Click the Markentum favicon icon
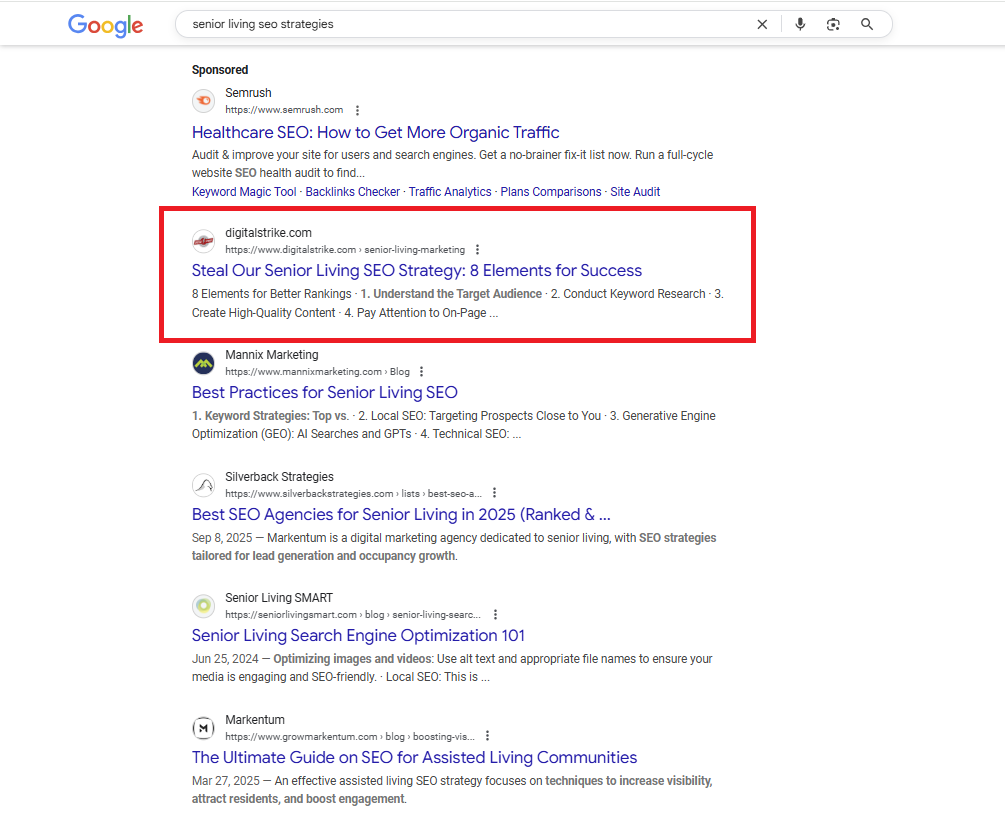1005x828 pixels. [204, 728]
